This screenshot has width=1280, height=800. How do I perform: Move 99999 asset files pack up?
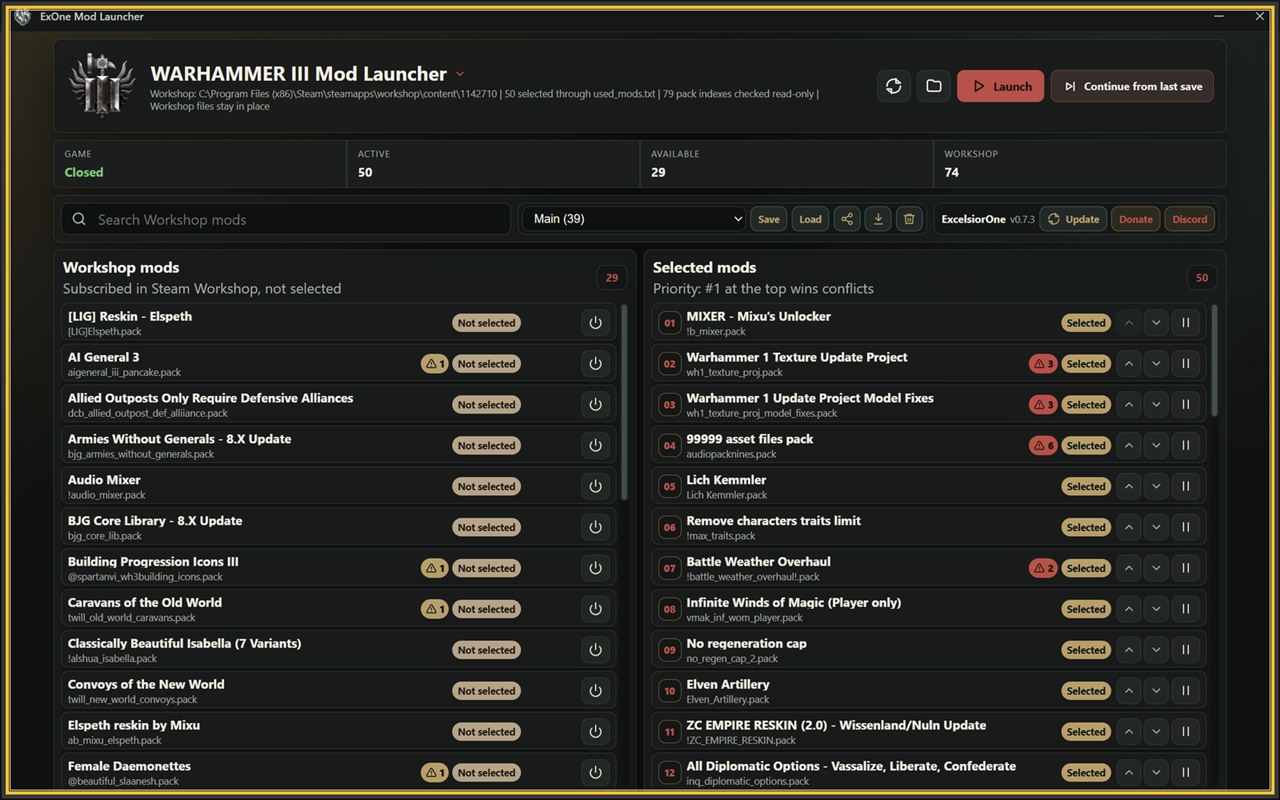pos(1129,446)
